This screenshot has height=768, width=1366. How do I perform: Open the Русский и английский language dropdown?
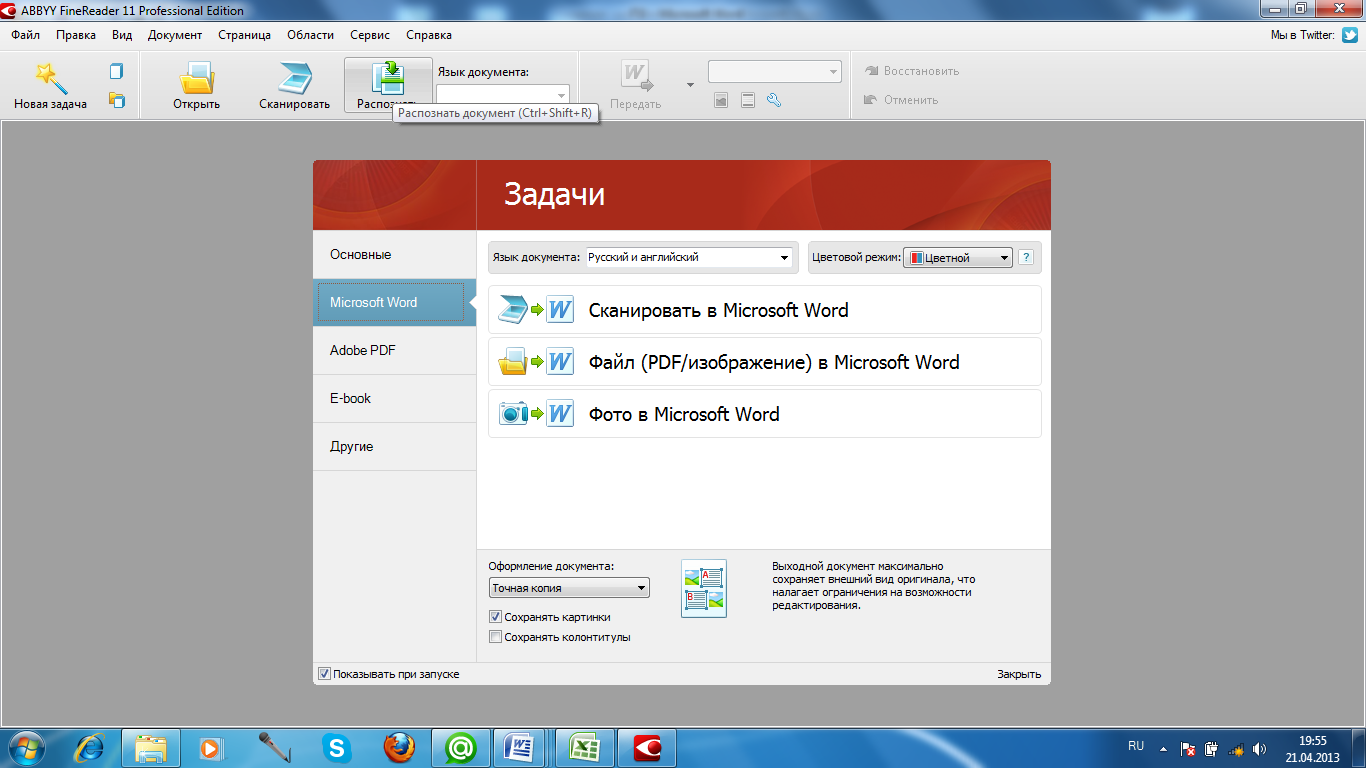689,257
